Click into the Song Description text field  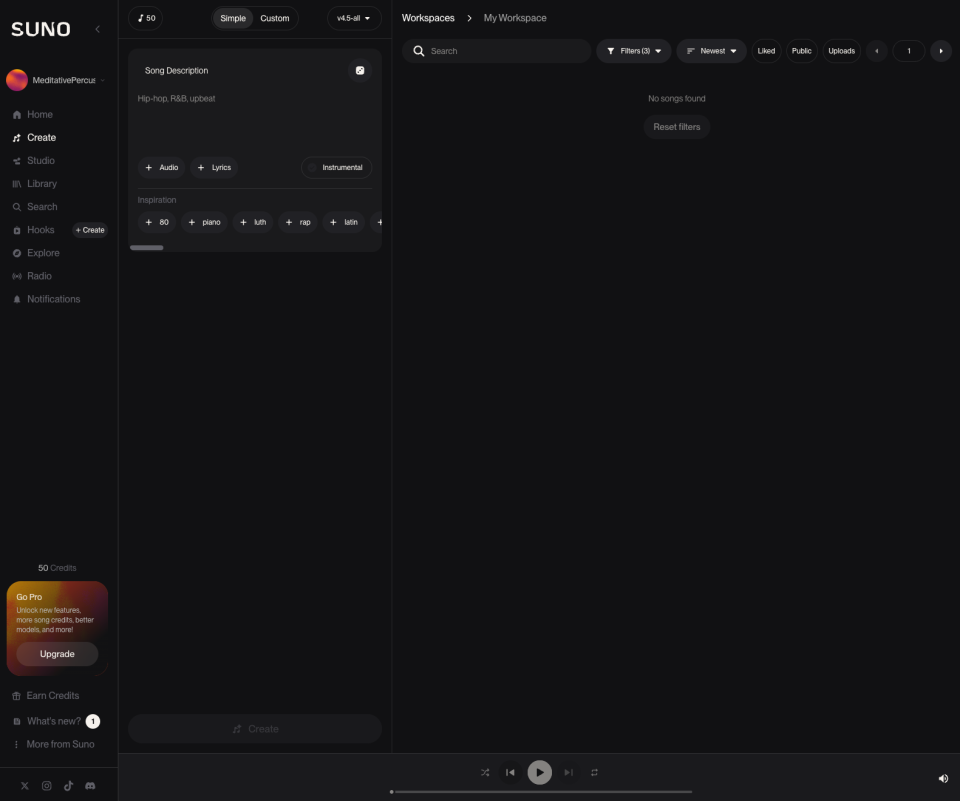pyautogui.click(x=255, y=120)
